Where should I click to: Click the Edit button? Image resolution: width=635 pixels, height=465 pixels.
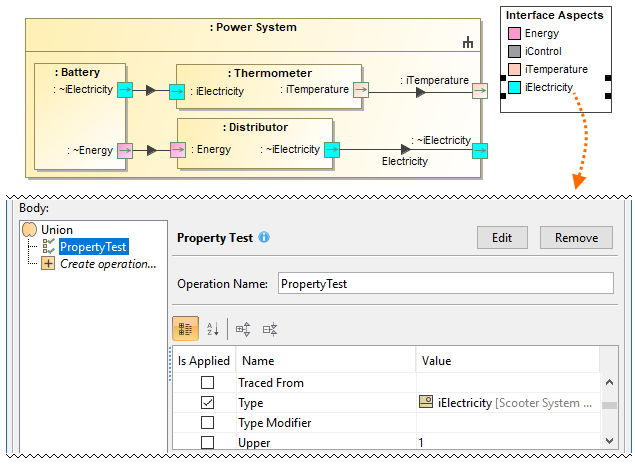[502, 237]
